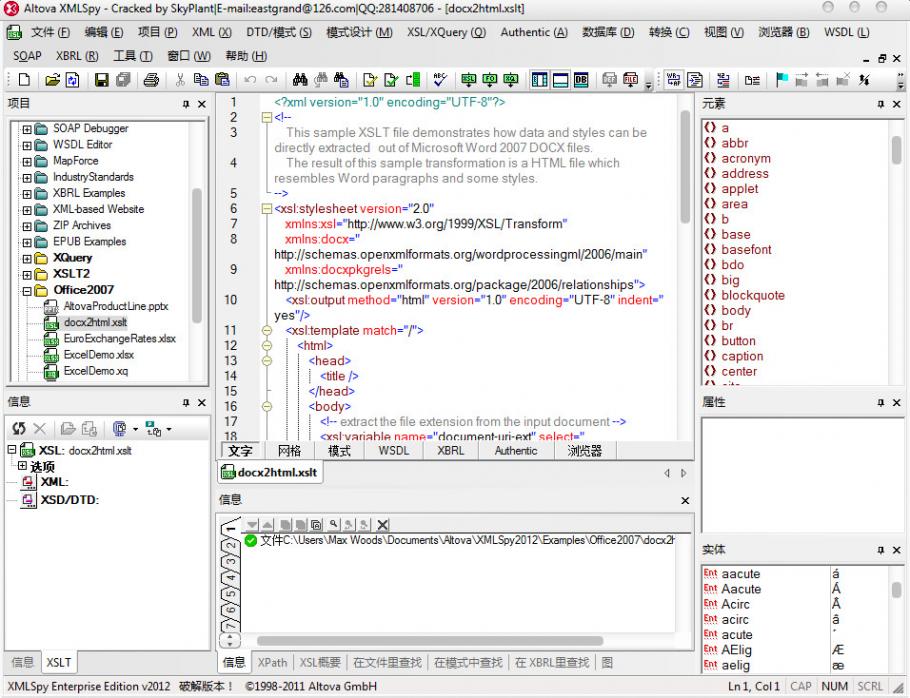Click the New document toolbar icon
This screenshot has width=910, height=698.
[x=24, y=80]
